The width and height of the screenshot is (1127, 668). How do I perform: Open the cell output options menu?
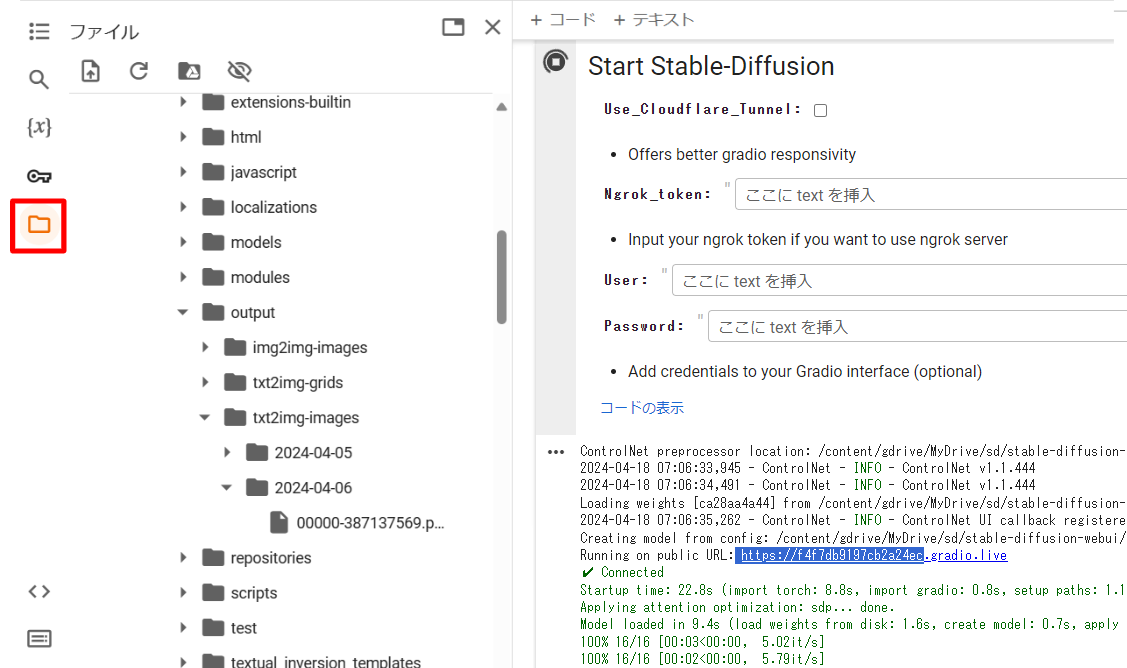557,450
